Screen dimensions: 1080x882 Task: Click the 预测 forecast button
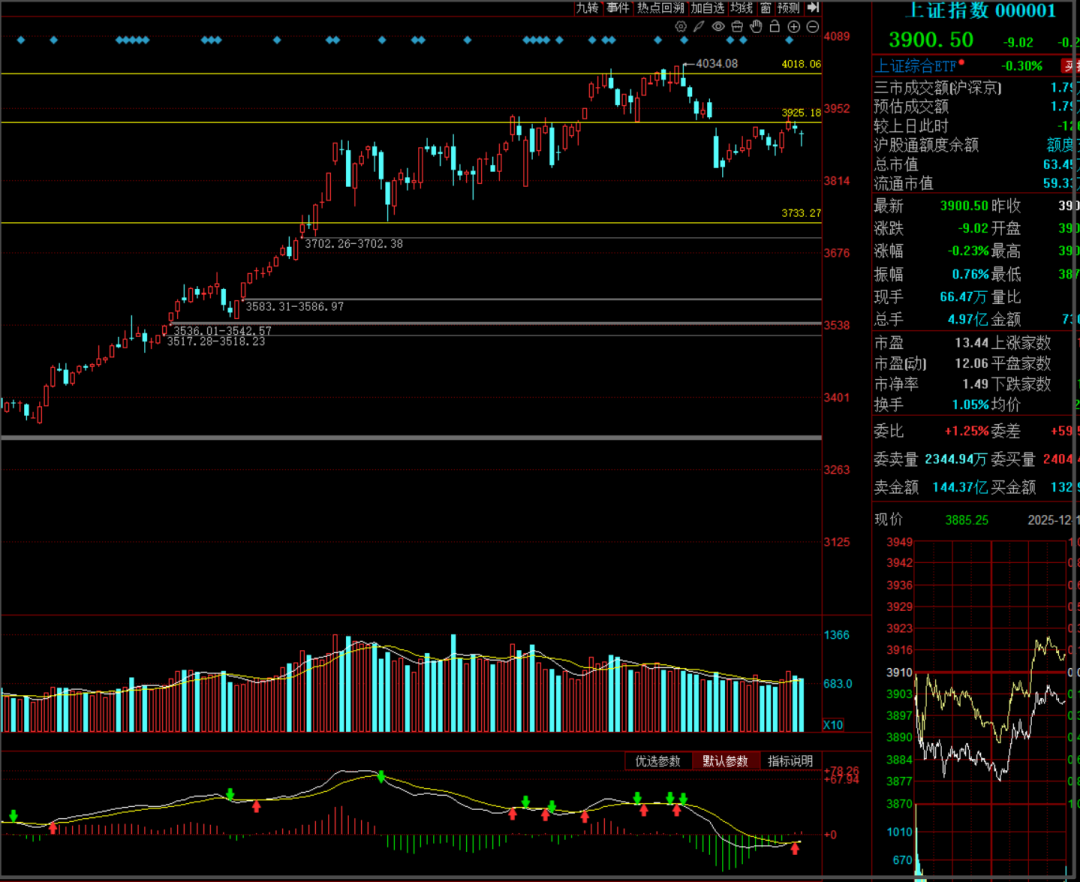[x=789, y=8]
